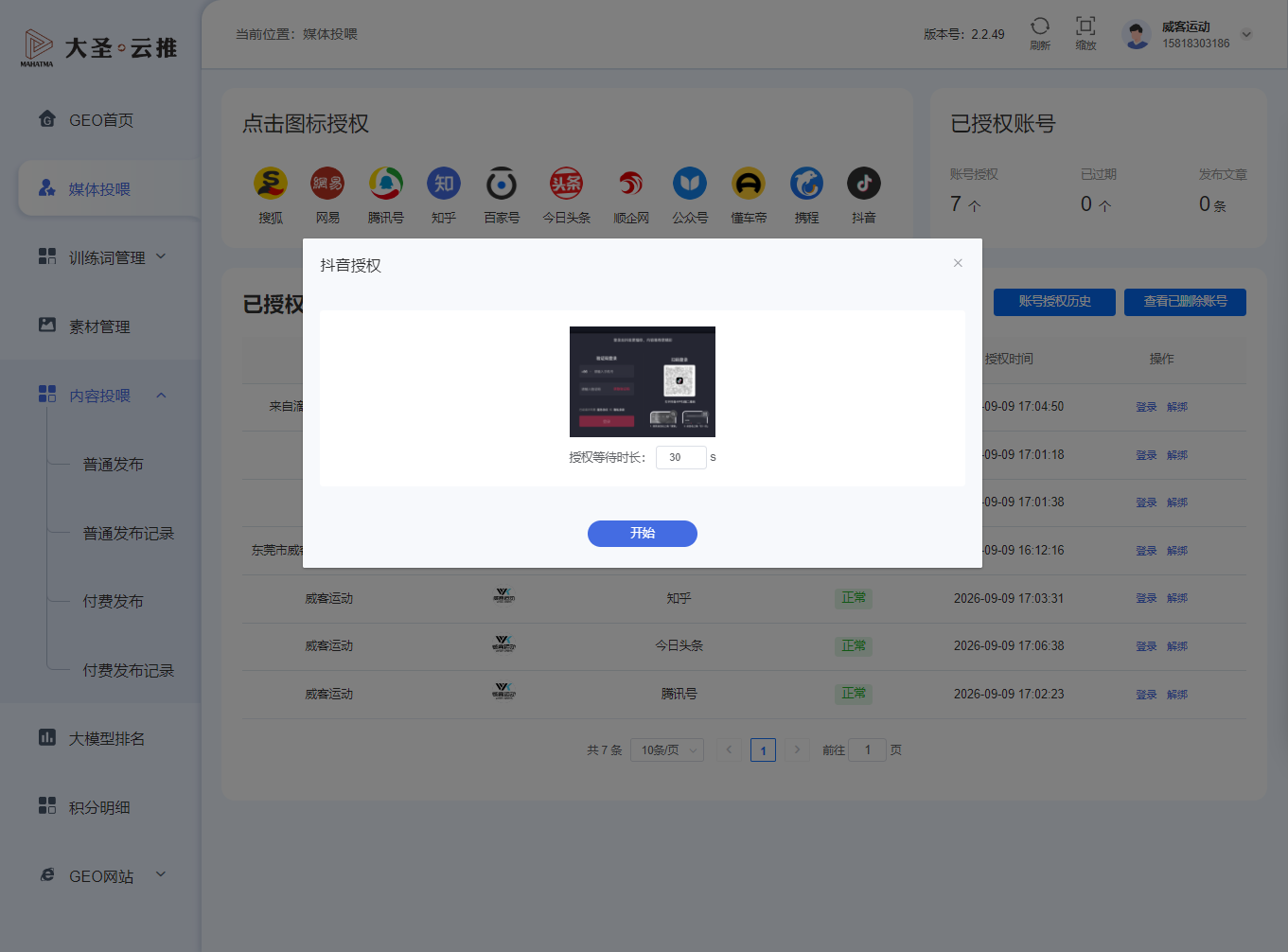Click the 大圣云推 logo
The height and width of the screenshot is (952, 1288).
[99, 47]
